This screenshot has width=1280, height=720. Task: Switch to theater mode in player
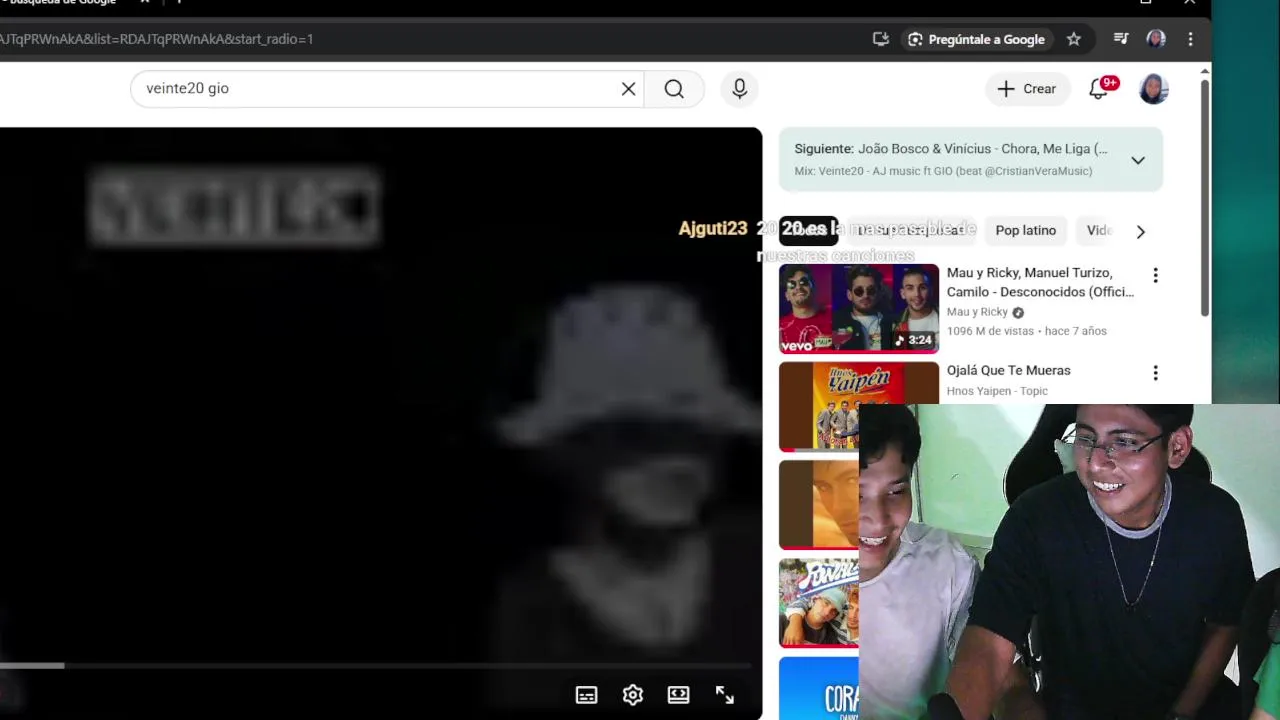[x=678, y=695]
